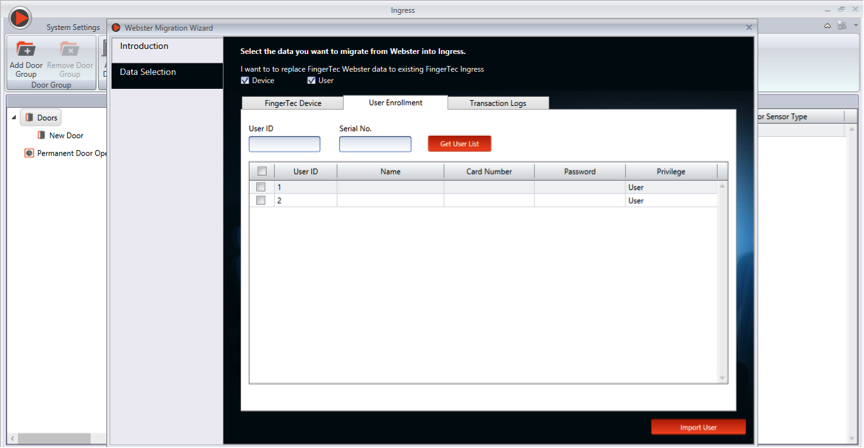The height and width of the screenshot is (448, 864).
Task: Click the layout icon next to the ribbon arrow
Action: 842,26
